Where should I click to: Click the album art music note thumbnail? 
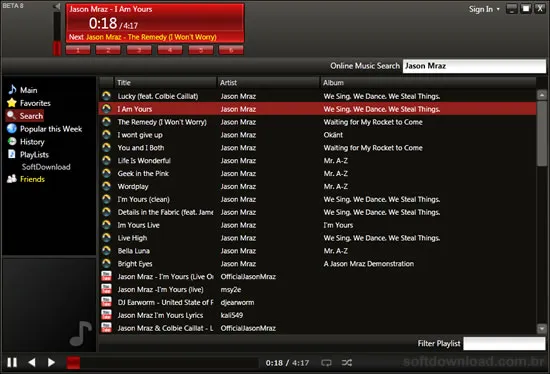click(x=81, y=333)
